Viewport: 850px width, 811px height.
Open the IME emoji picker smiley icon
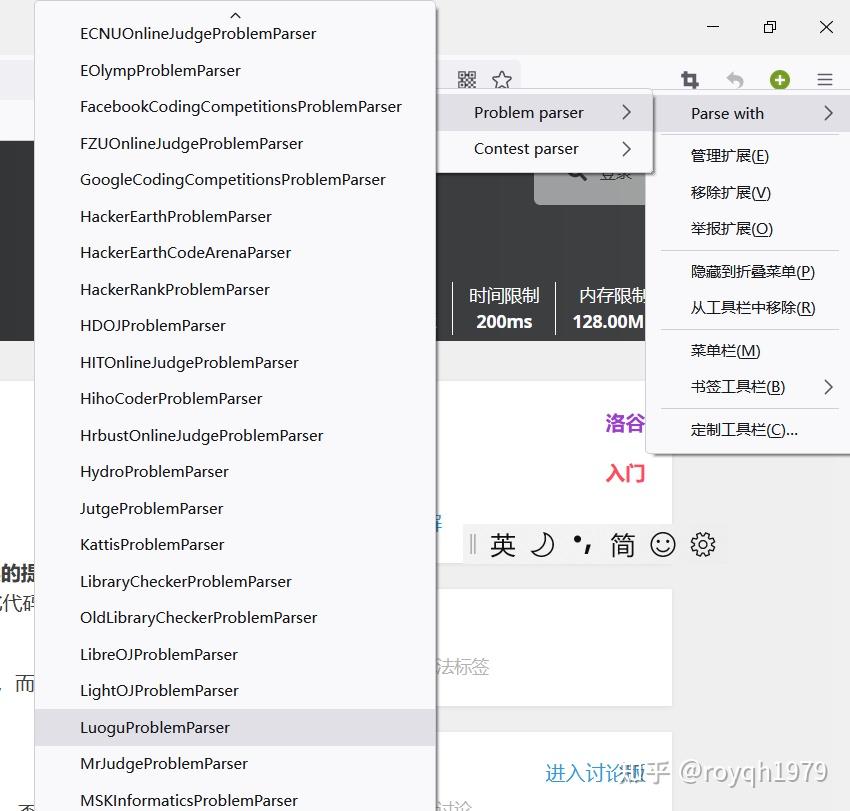pos(663,544)
